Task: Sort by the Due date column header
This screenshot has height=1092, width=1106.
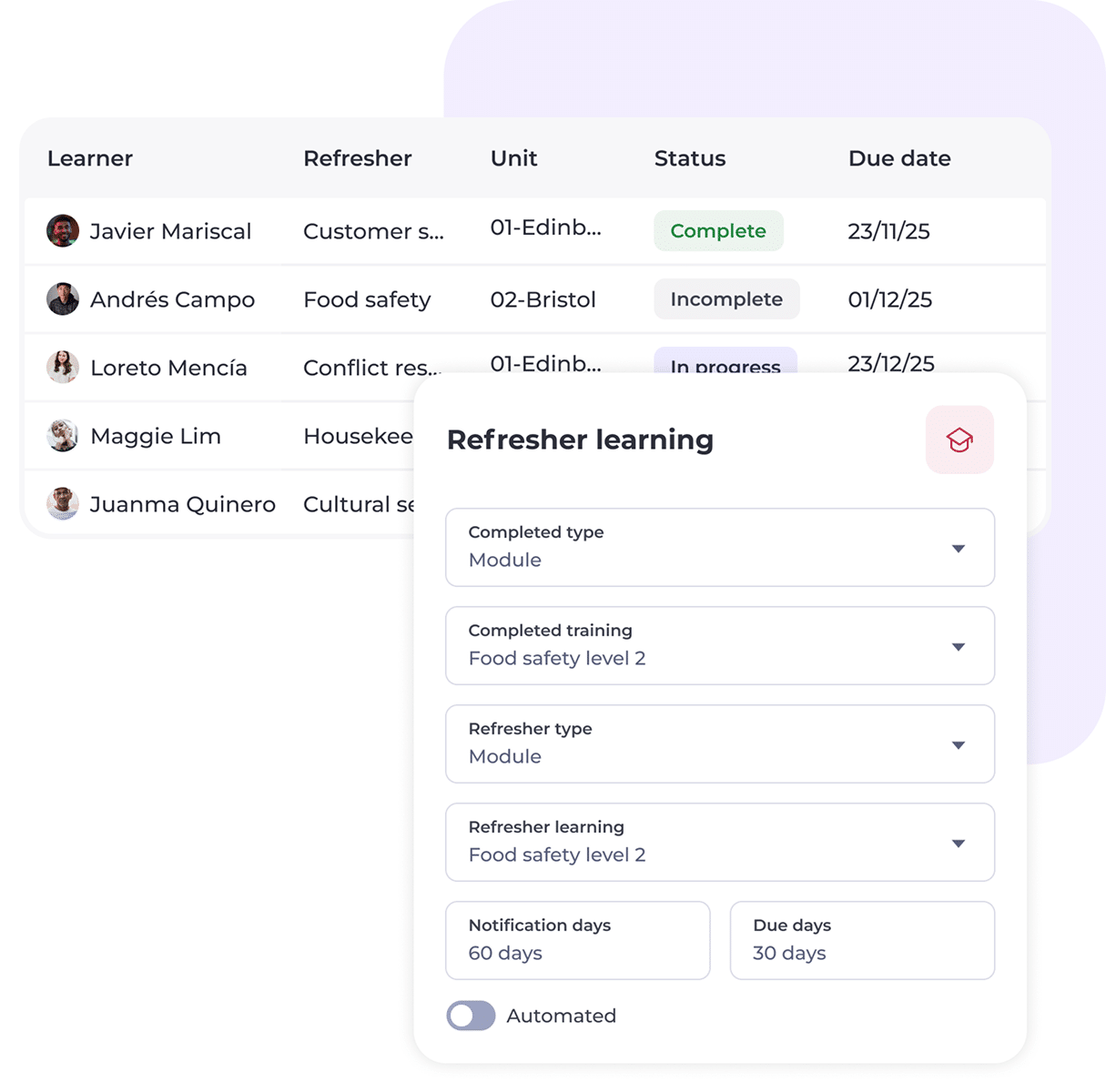Action: click(899, 158)
